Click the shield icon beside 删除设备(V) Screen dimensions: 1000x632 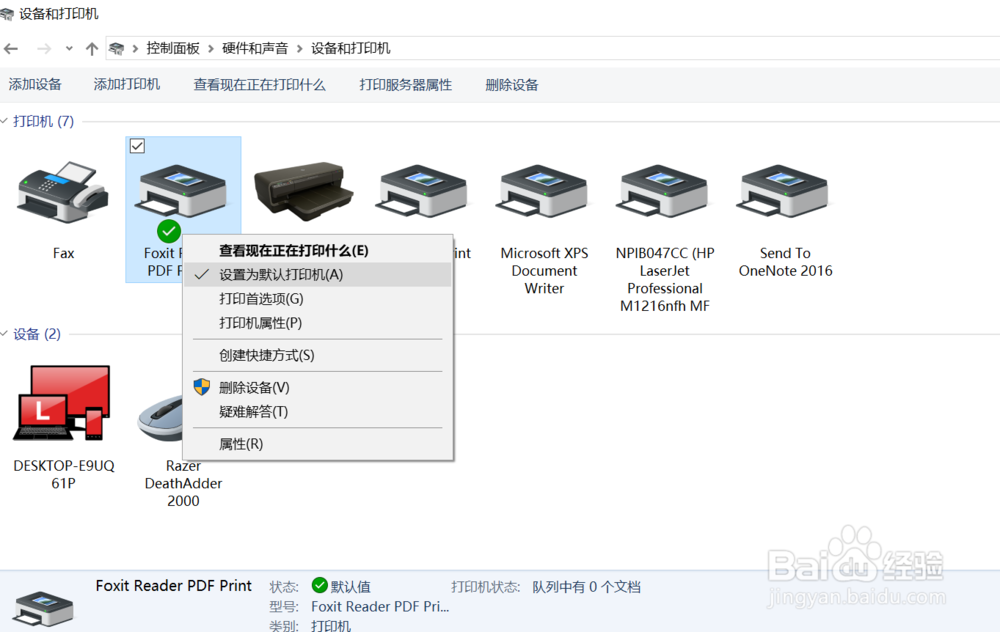pyautogui.click(x=202, y=386)
